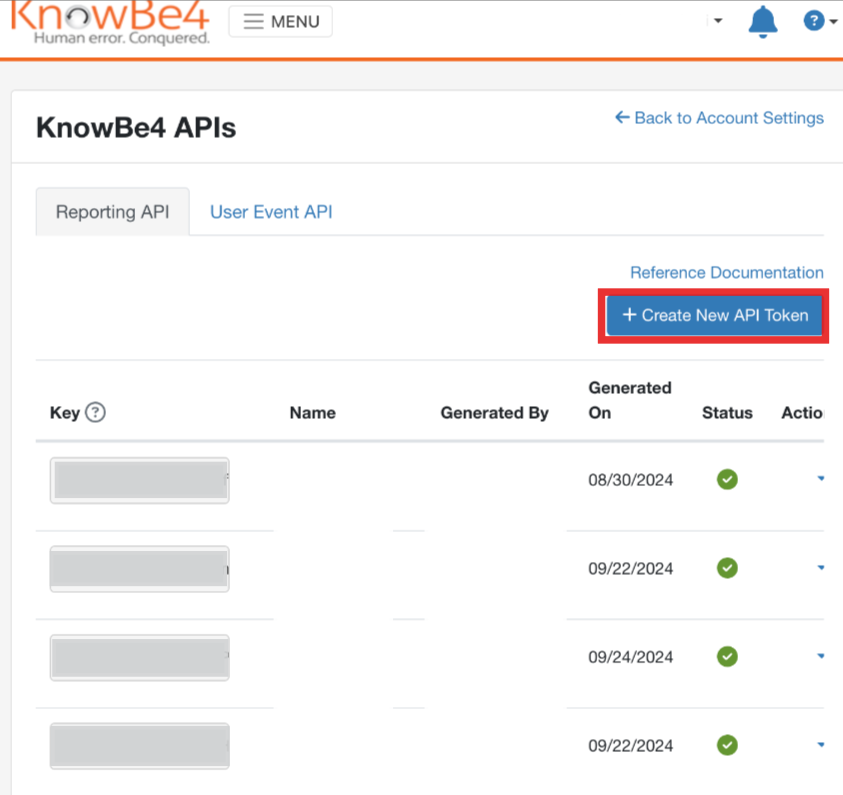
Task: Select the masked key field in the first row
Action: [139, 479]
